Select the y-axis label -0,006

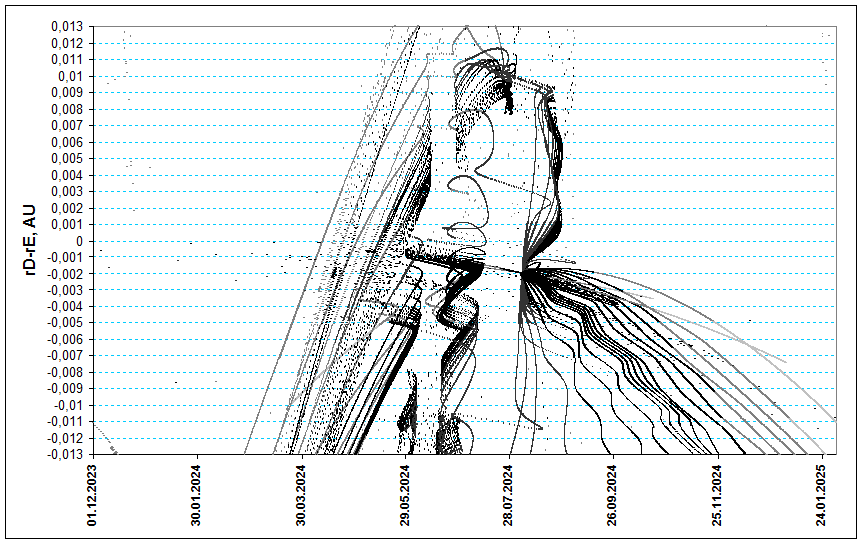(65, 339)
